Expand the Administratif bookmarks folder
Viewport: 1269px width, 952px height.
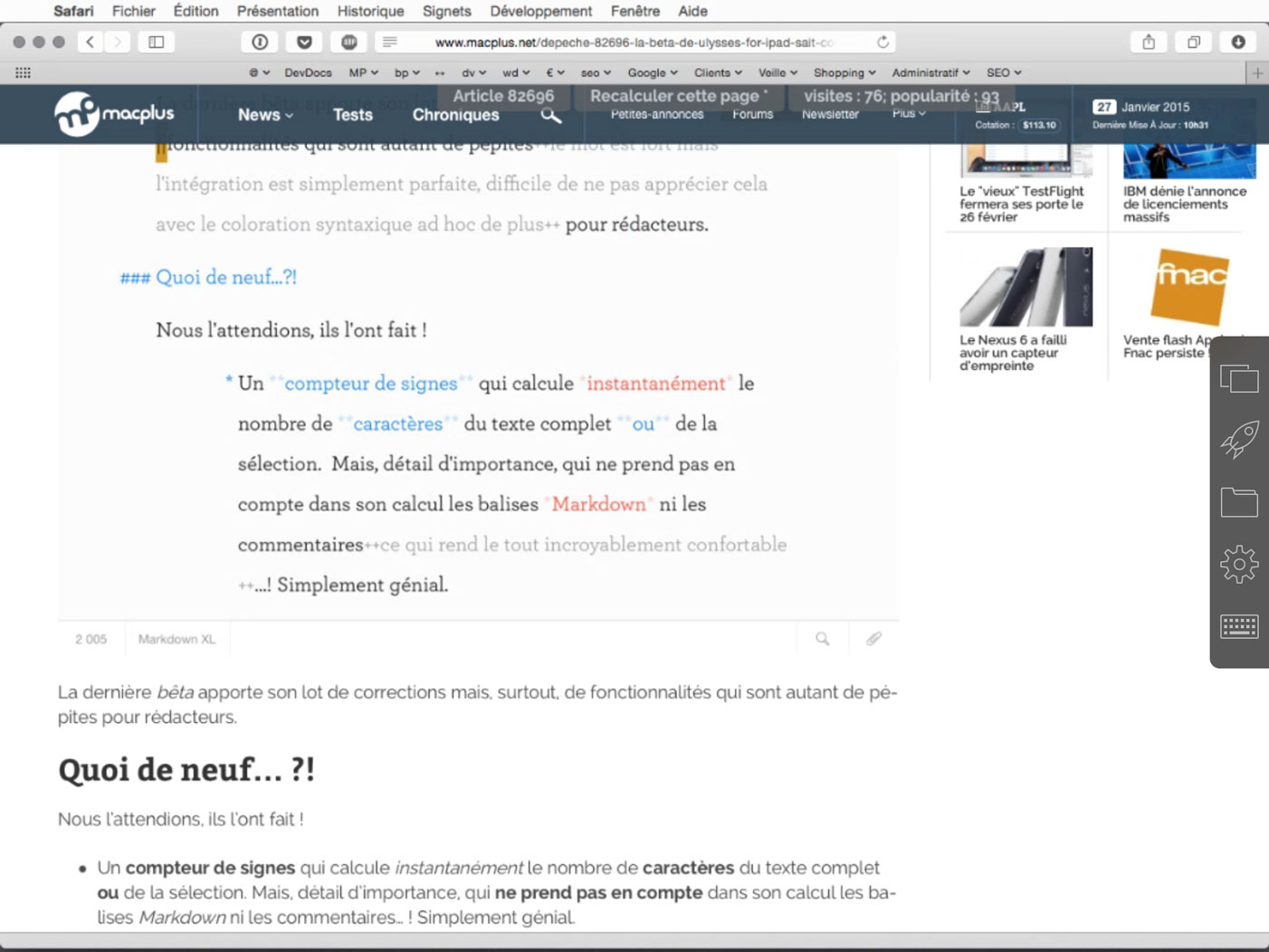[x=930, y=72]
